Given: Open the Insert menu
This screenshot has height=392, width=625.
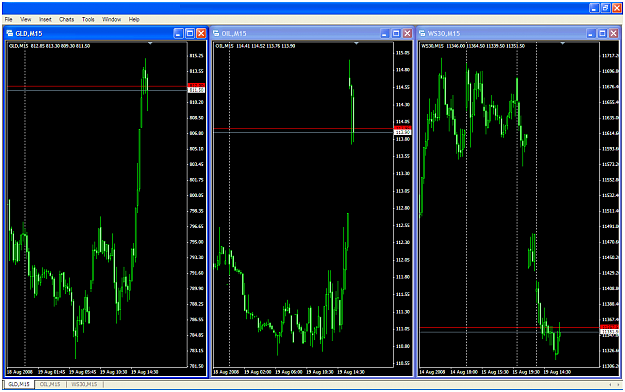Looking at the screenshot, I should point(45,19).
